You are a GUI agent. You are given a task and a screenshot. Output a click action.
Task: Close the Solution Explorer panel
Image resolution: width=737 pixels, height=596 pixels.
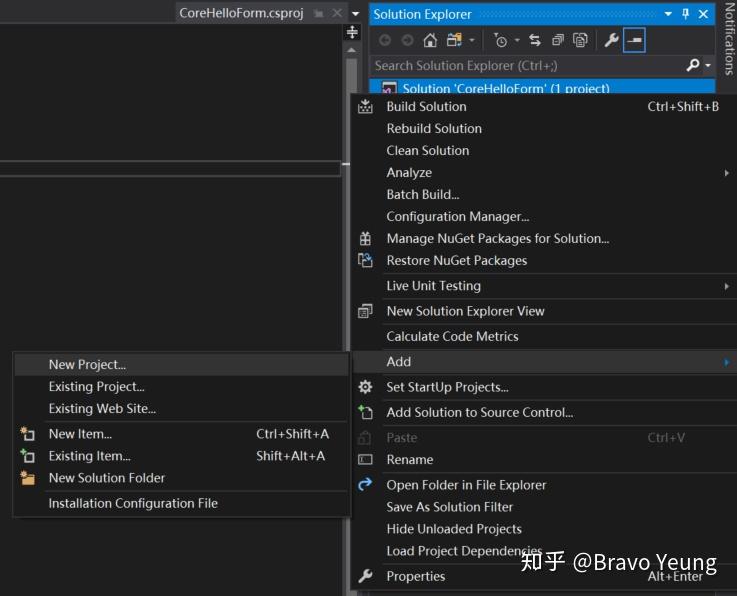point(703,14)
